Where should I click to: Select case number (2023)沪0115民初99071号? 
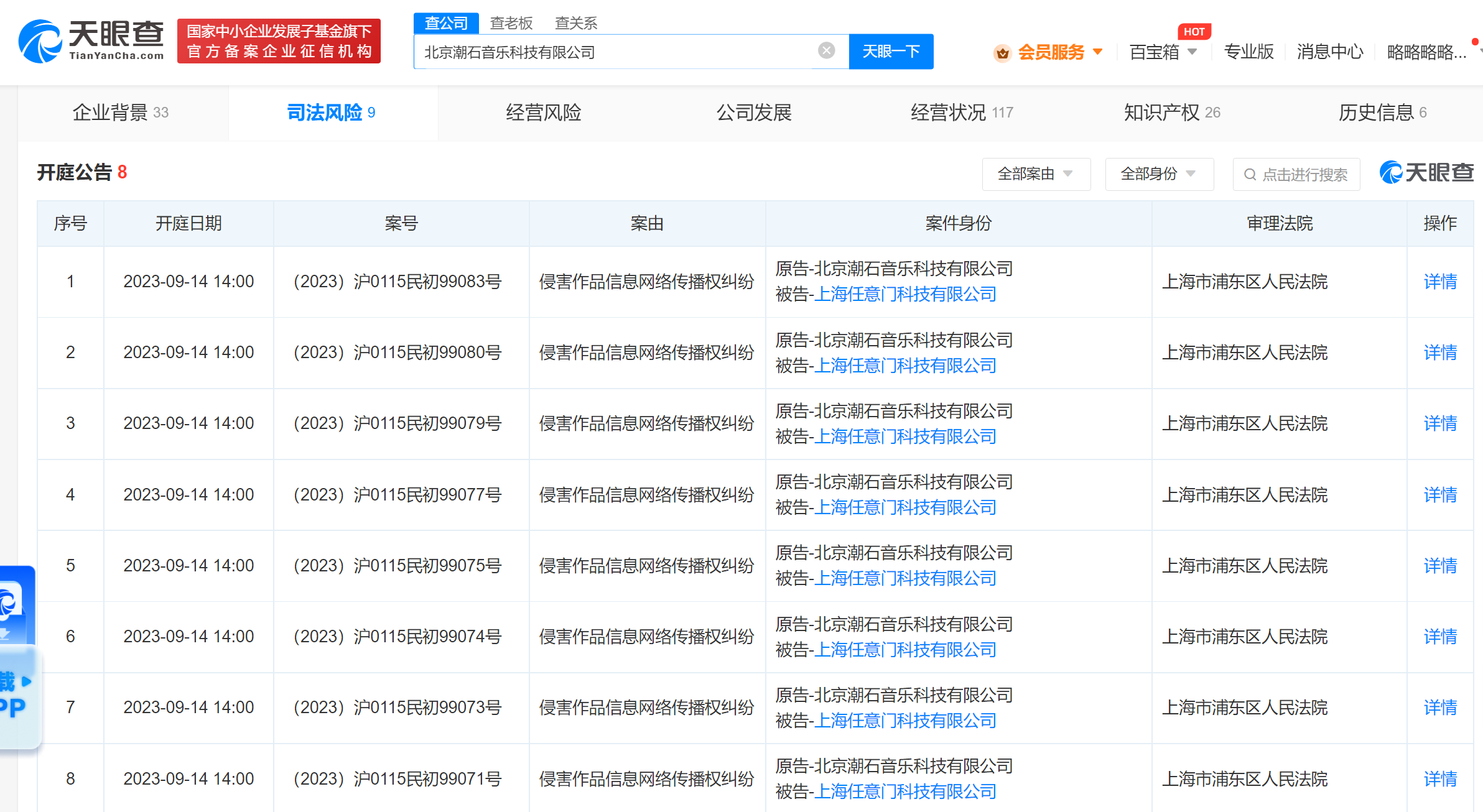tap(397, 779)
